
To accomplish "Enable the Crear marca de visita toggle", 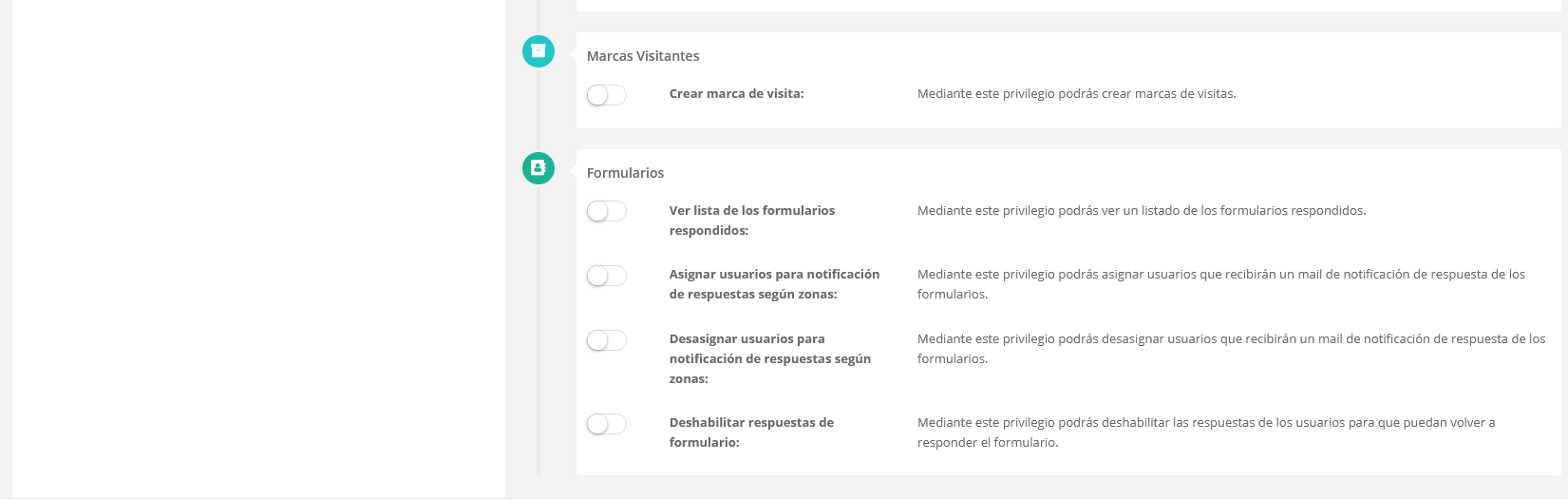I will [x=607, y=95].
